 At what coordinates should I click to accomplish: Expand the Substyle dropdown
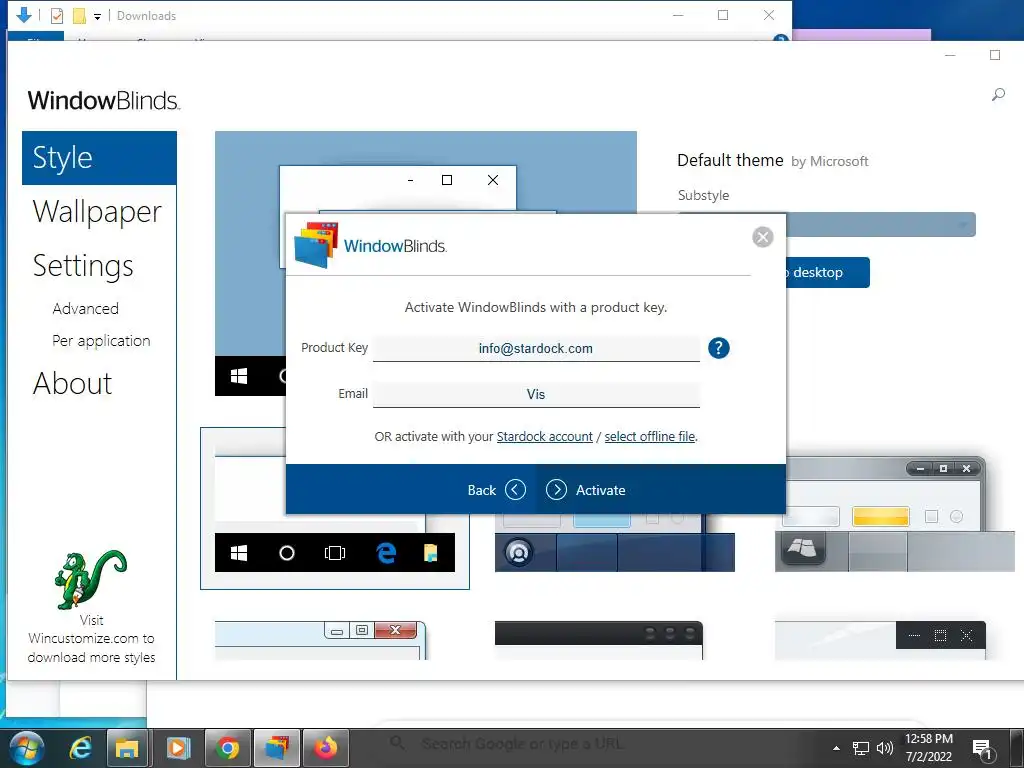coord(880,225)
